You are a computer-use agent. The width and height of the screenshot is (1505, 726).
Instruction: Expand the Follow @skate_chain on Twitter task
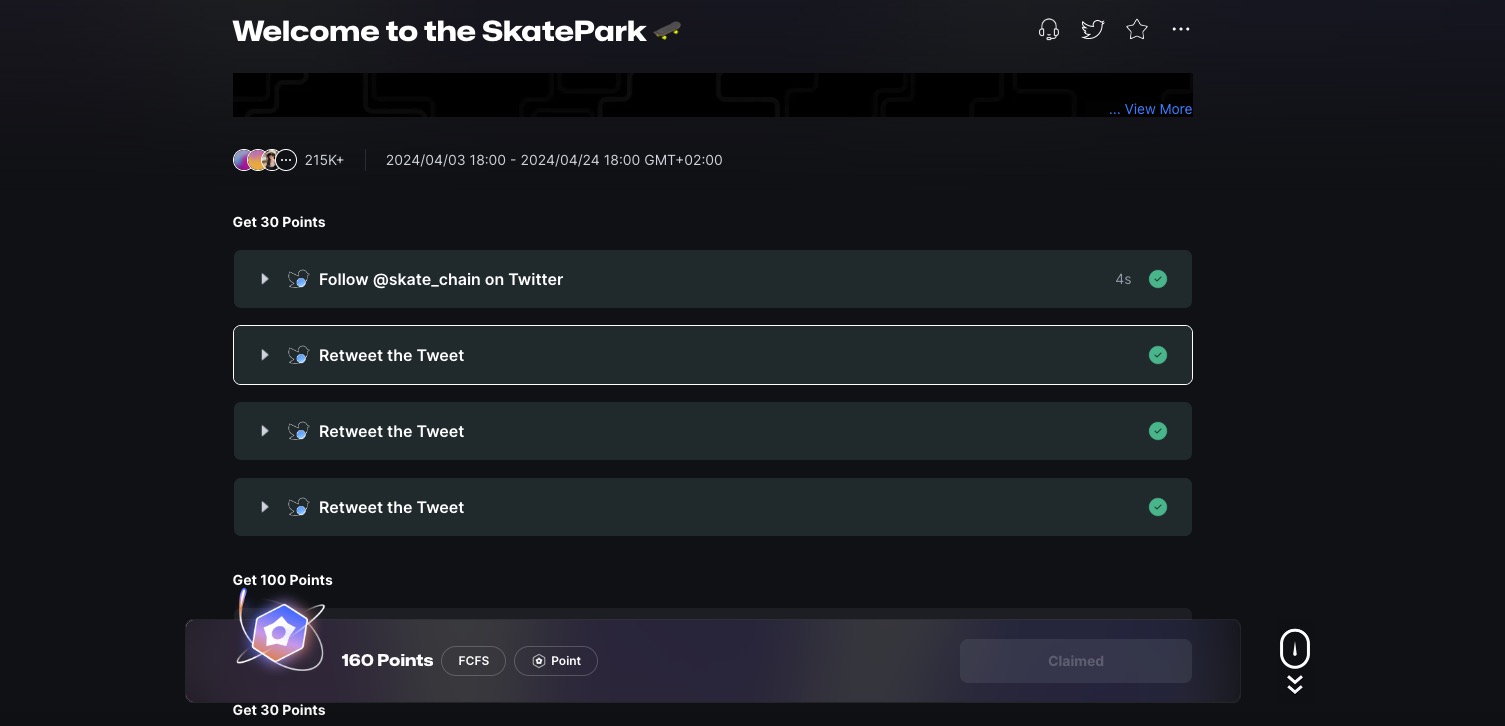tap(265, 279)
